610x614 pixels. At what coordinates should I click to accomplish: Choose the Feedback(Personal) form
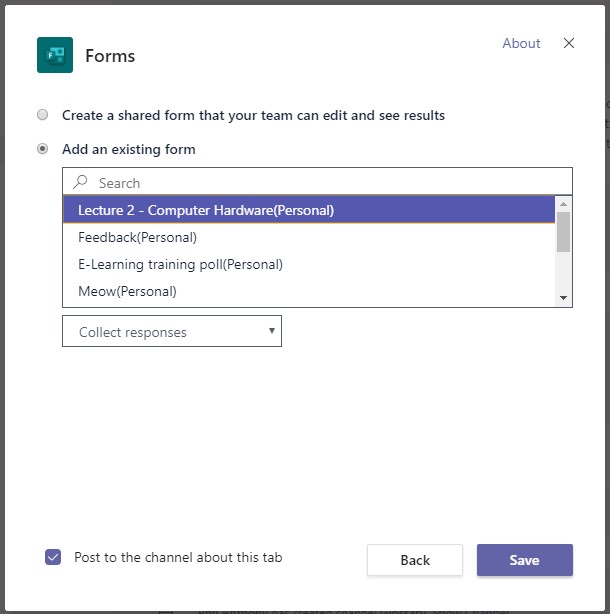tap(138, 237)
